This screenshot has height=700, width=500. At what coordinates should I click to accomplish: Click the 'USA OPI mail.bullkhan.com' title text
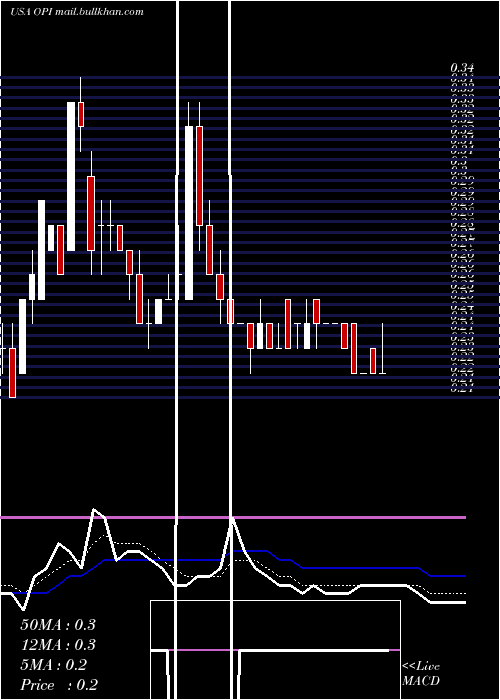tap(77, 12)
